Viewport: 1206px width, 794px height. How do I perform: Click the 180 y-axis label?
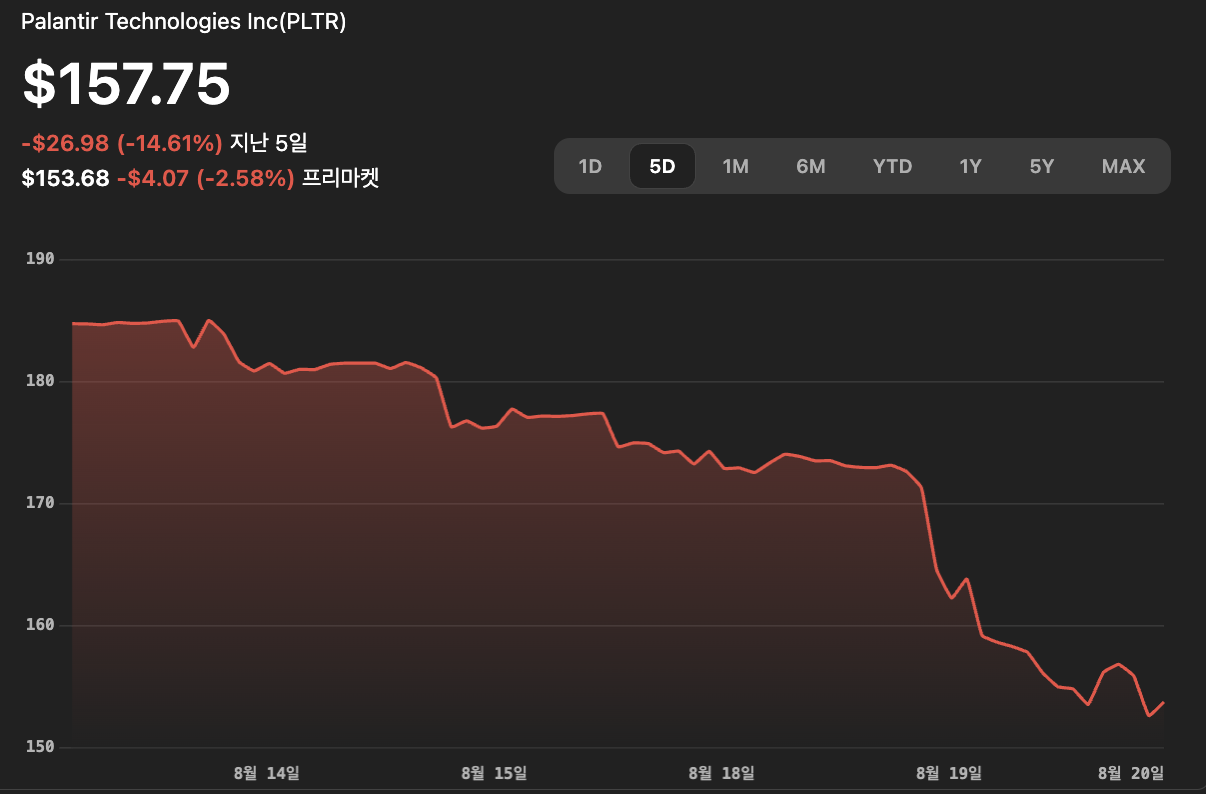point(41,381)
